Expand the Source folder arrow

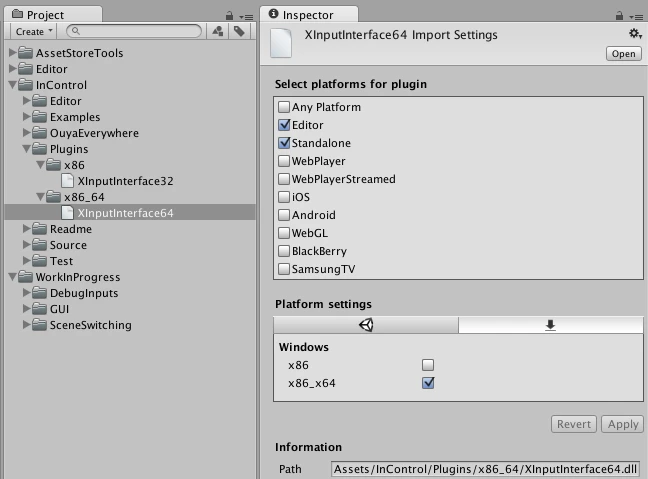point(26,245)
